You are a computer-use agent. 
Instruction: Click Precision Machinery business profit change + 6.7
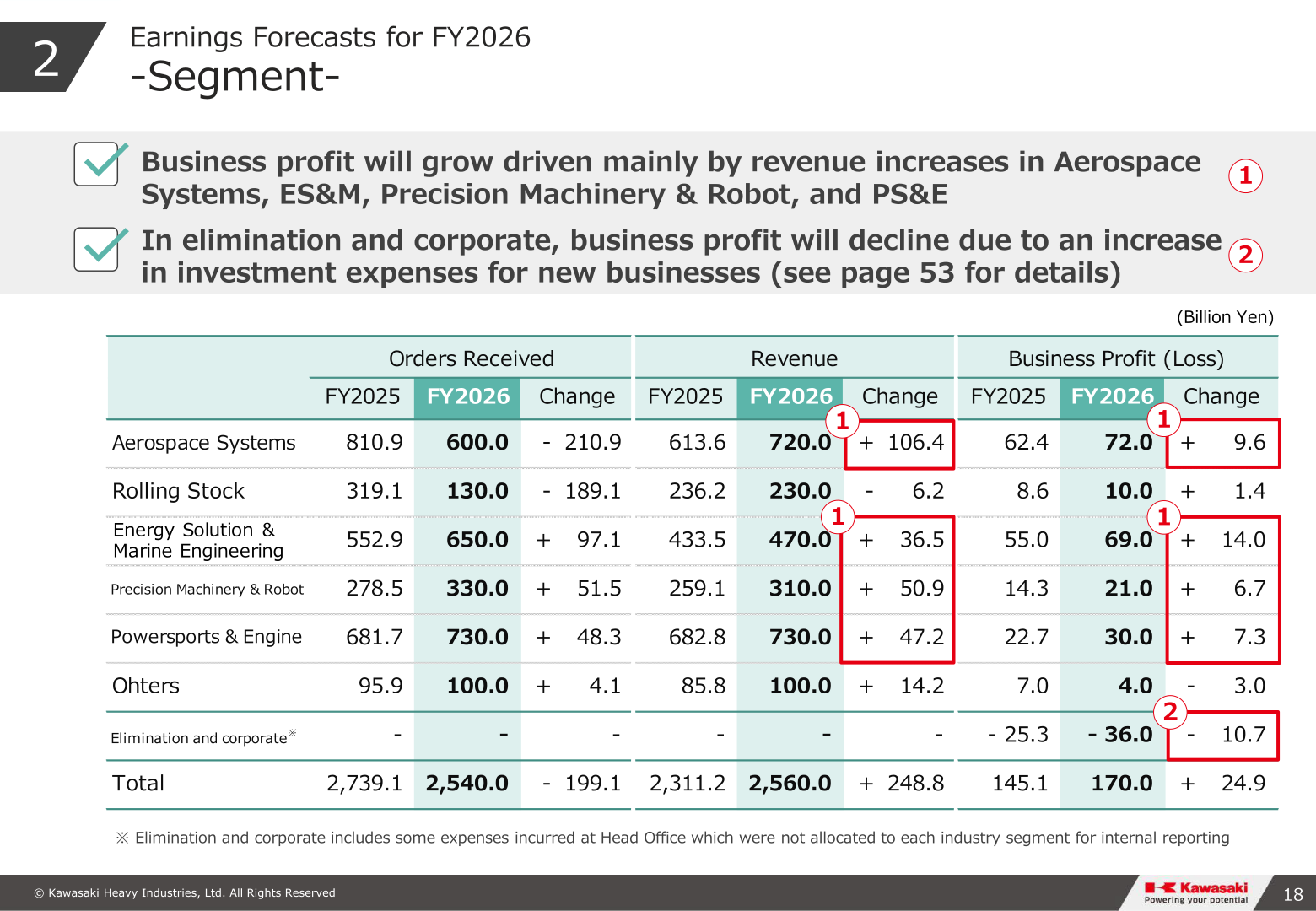[1223, 589]
